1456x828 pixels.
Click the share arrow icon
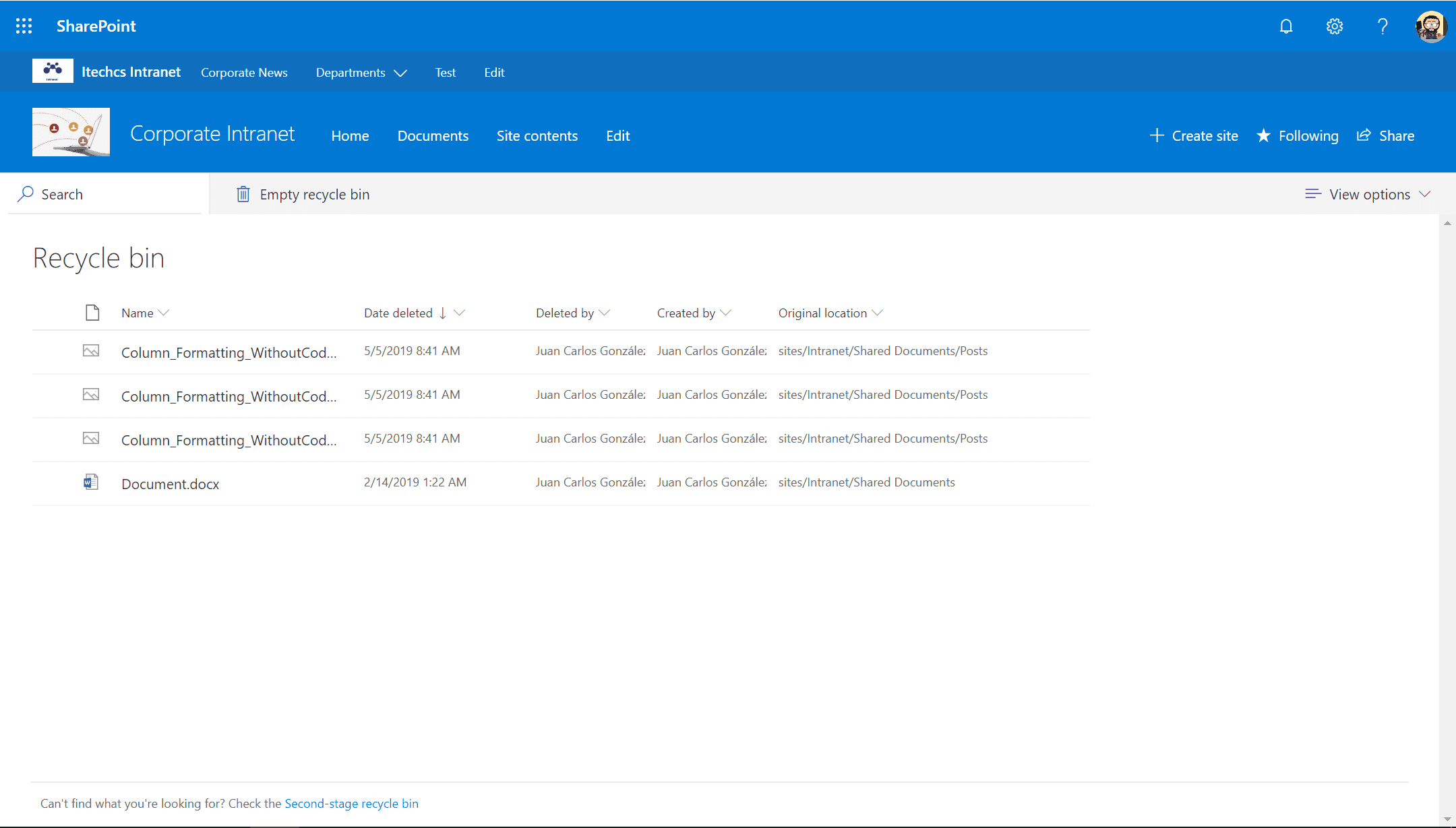(1364, 135)
